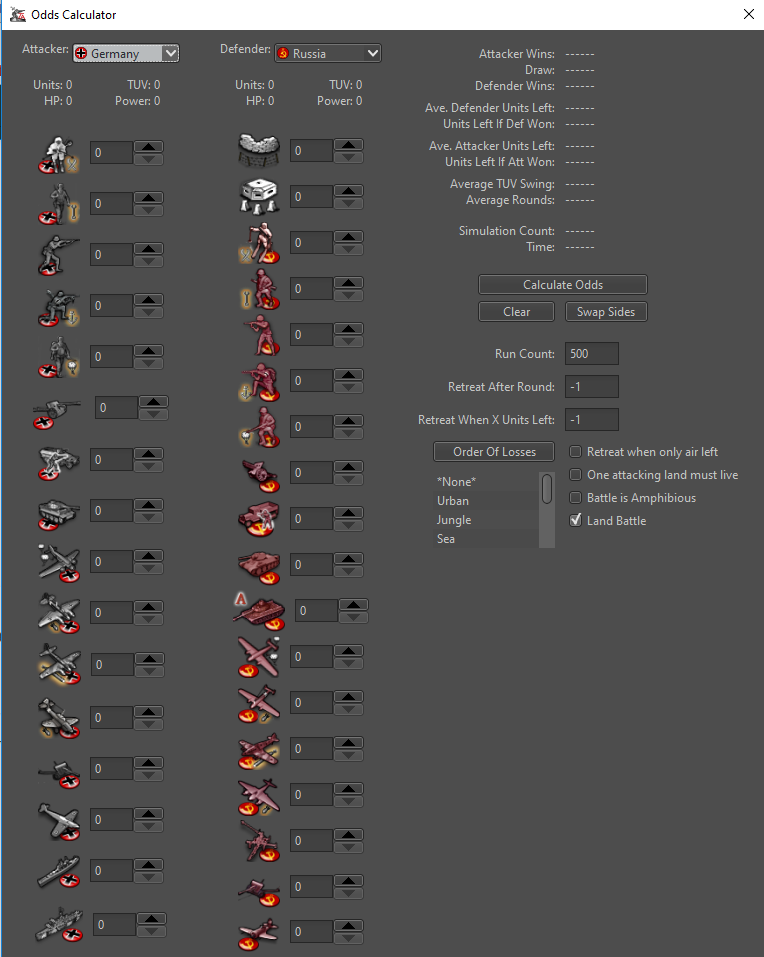Click count field beside German rifleman icon

coord(112,255)
